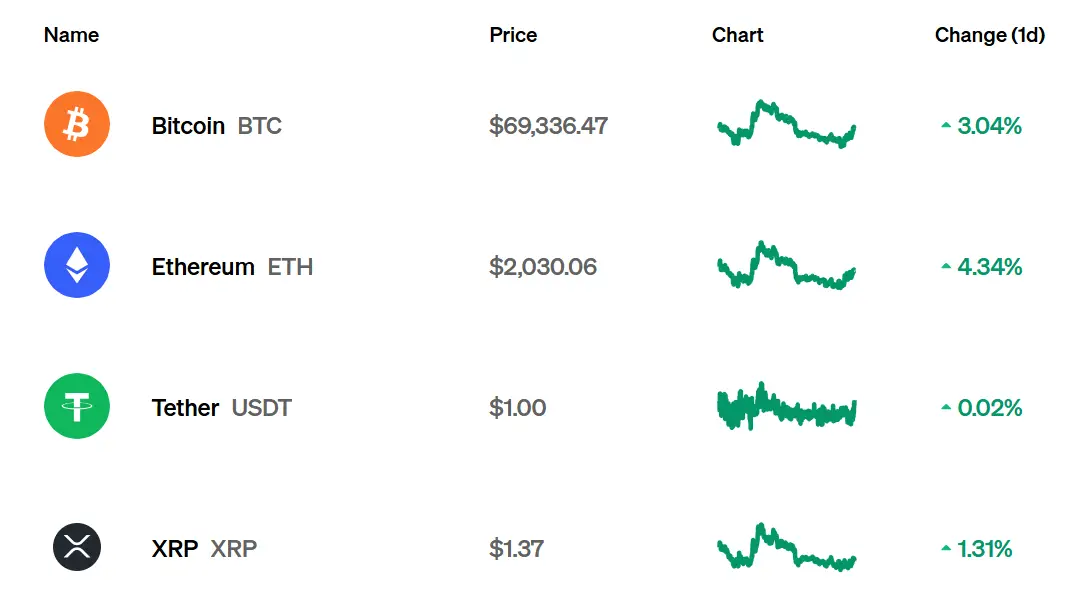The image size is (1079, 605).
Task: Click the green up arrow beside 1.31%
Action: coord(946,549)
